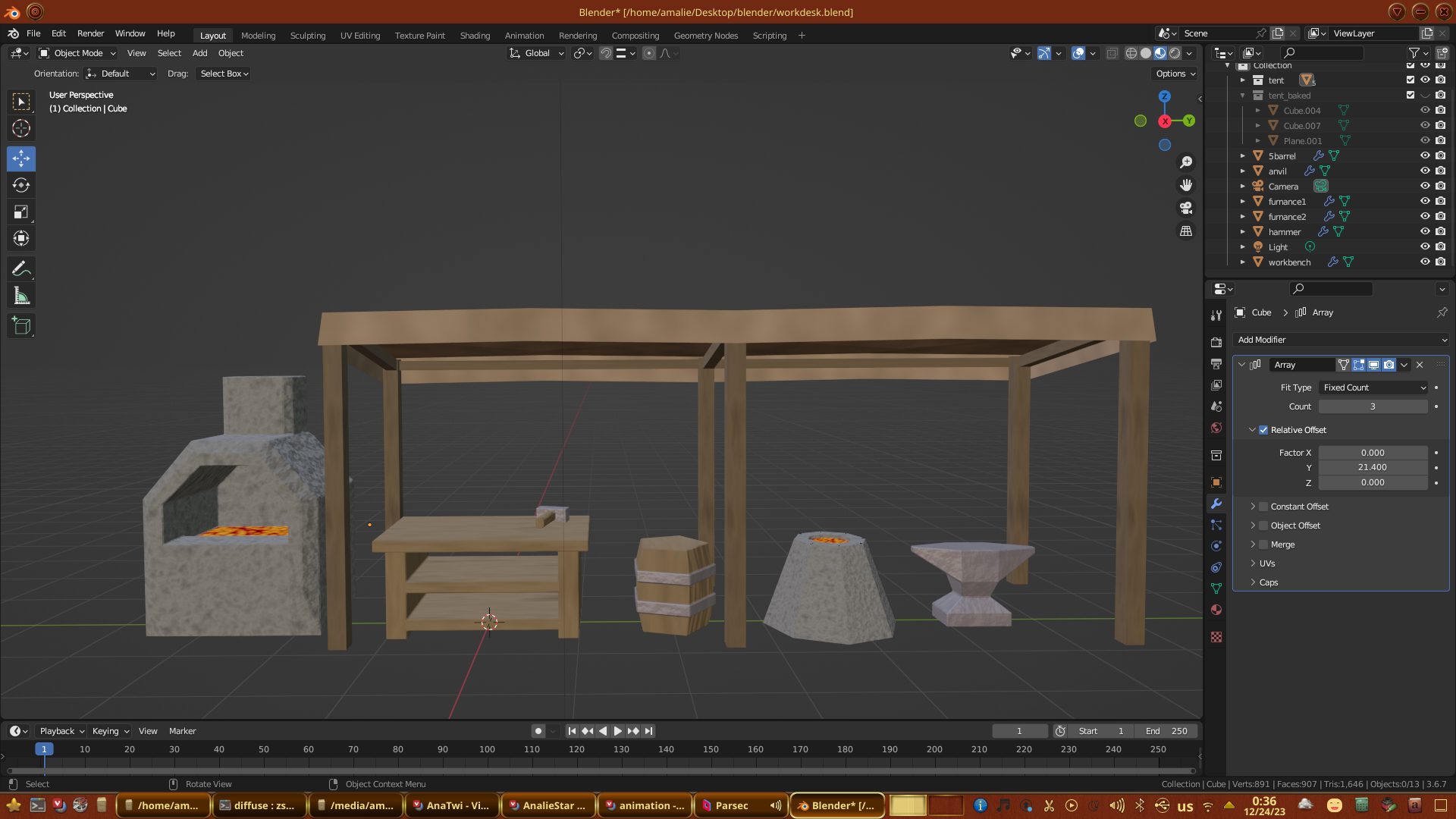This screenshot has width=1456, height=819.
Task: Open the viewport Options button
Action: 1175,74
